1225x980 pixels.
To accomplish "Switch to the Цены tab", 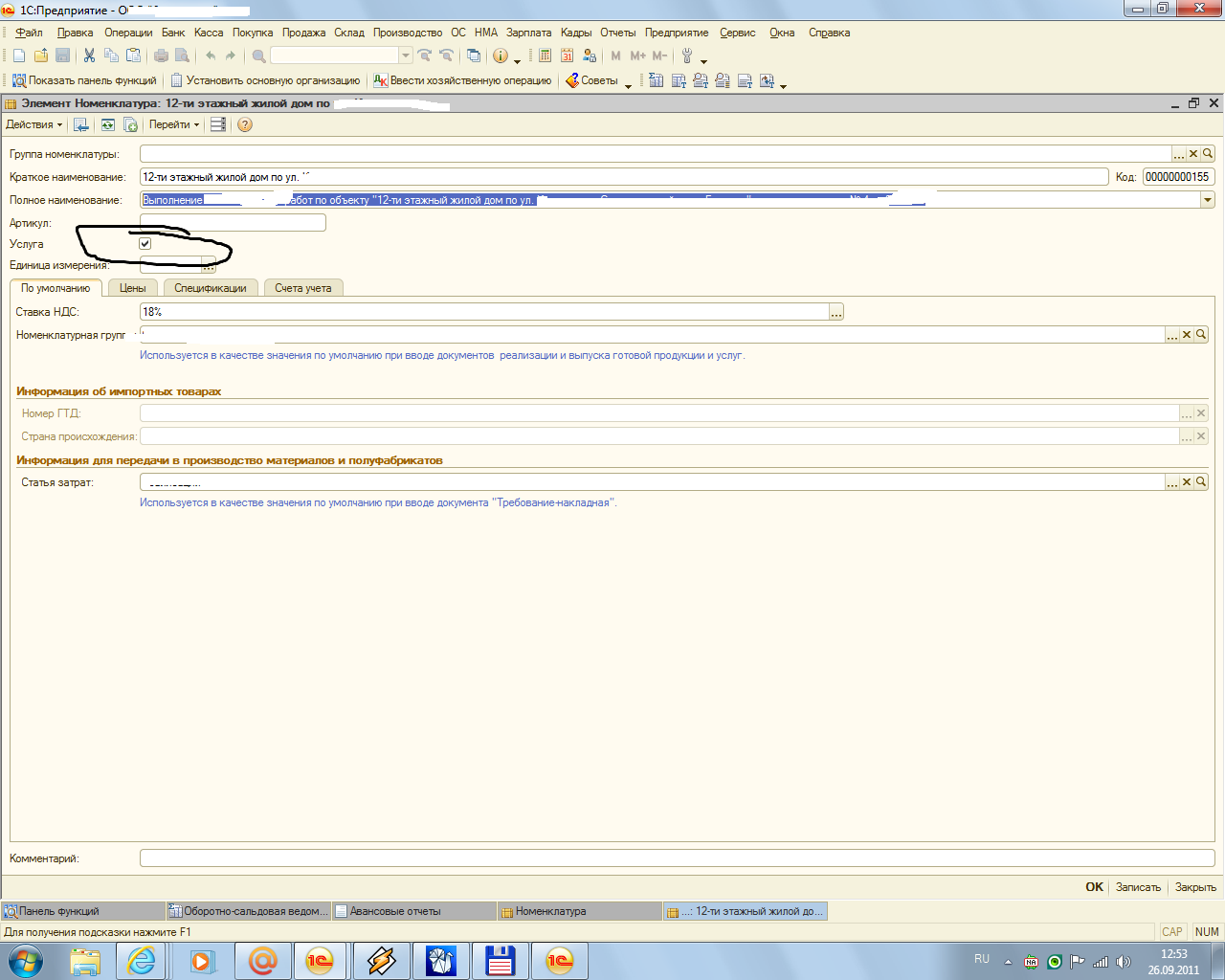I will coord(132,288).
